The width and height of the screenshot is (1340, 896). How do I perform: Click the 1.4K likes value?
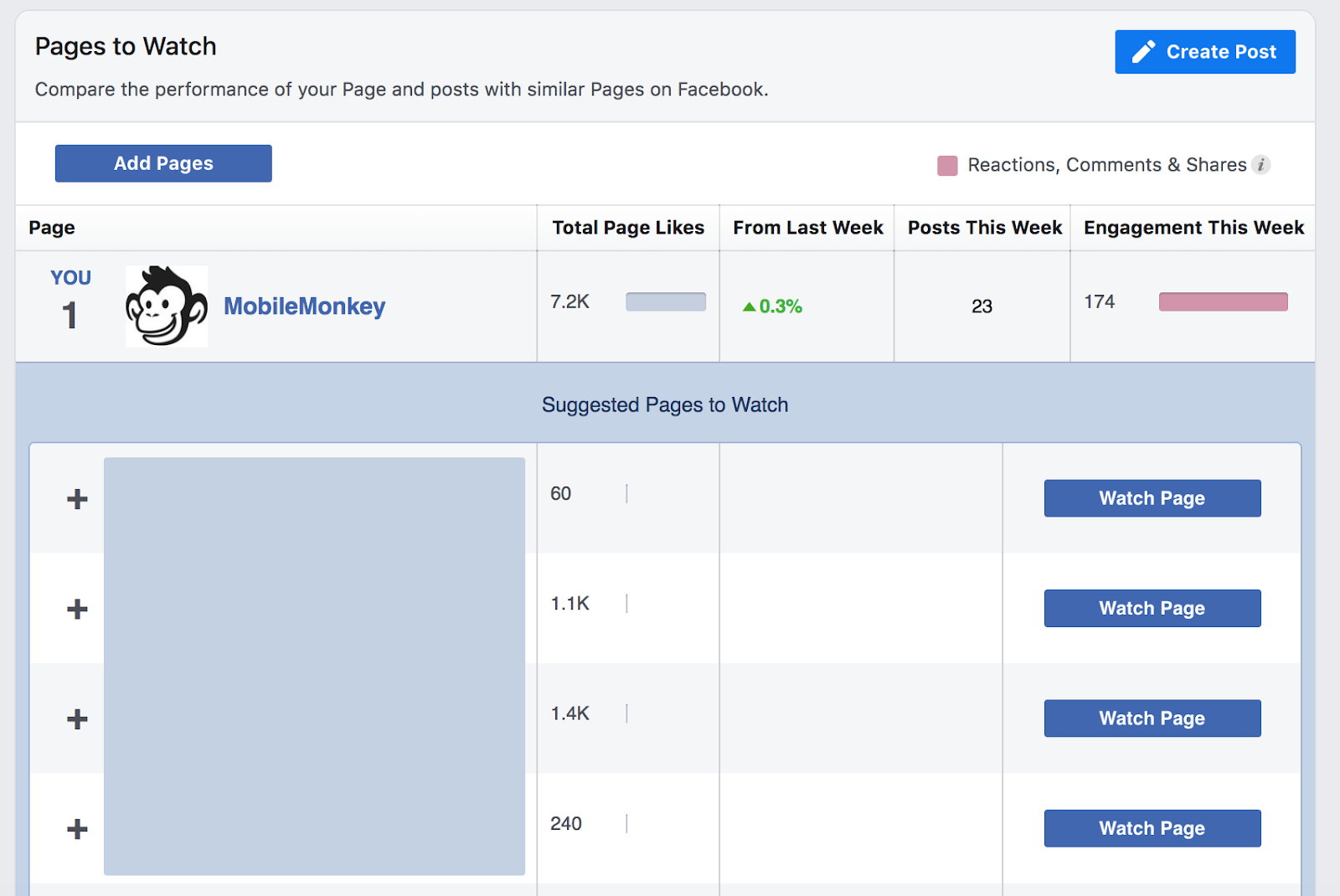click(570, 713)
